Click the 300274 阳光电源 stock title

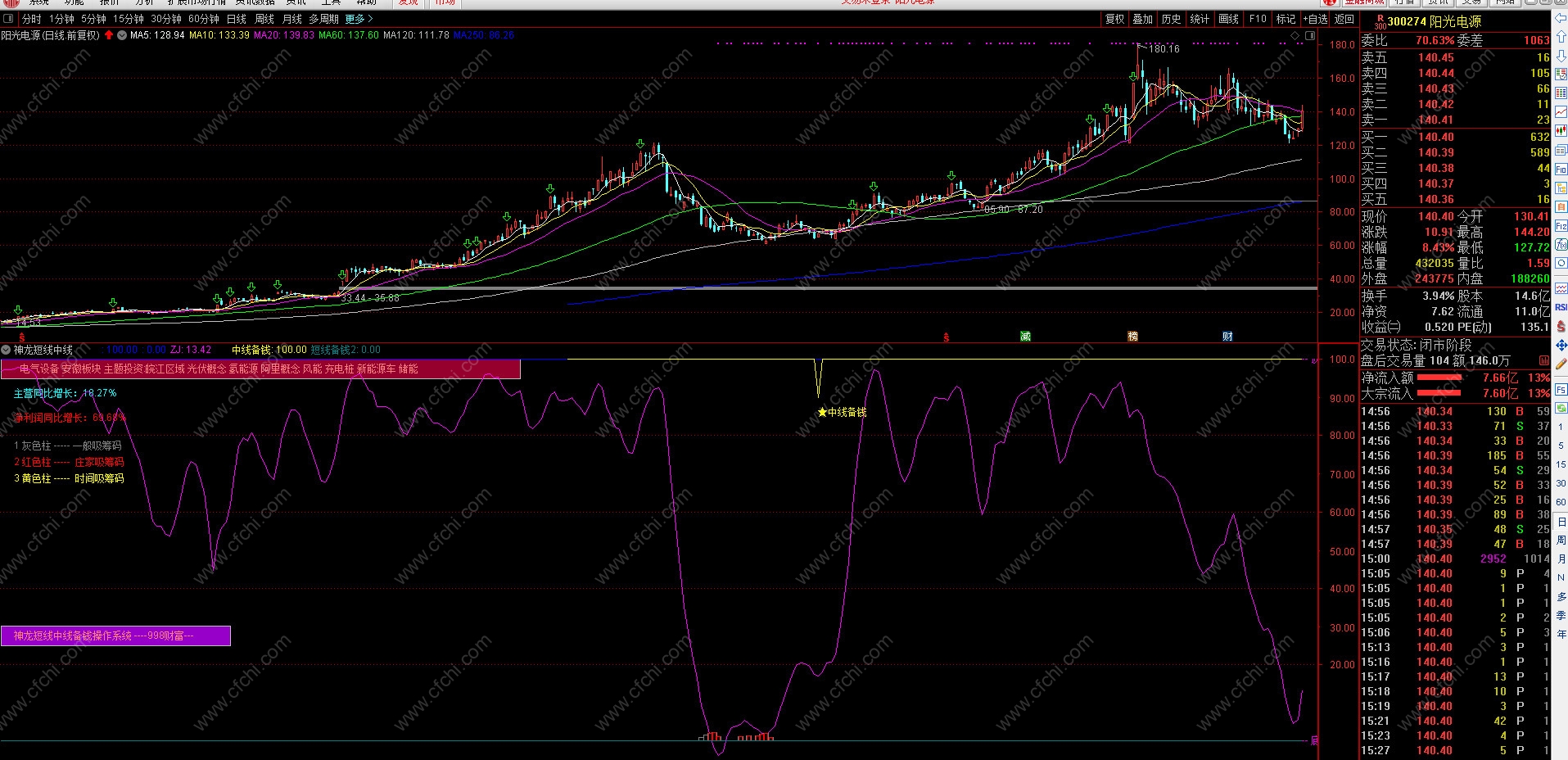point(1434,21)
